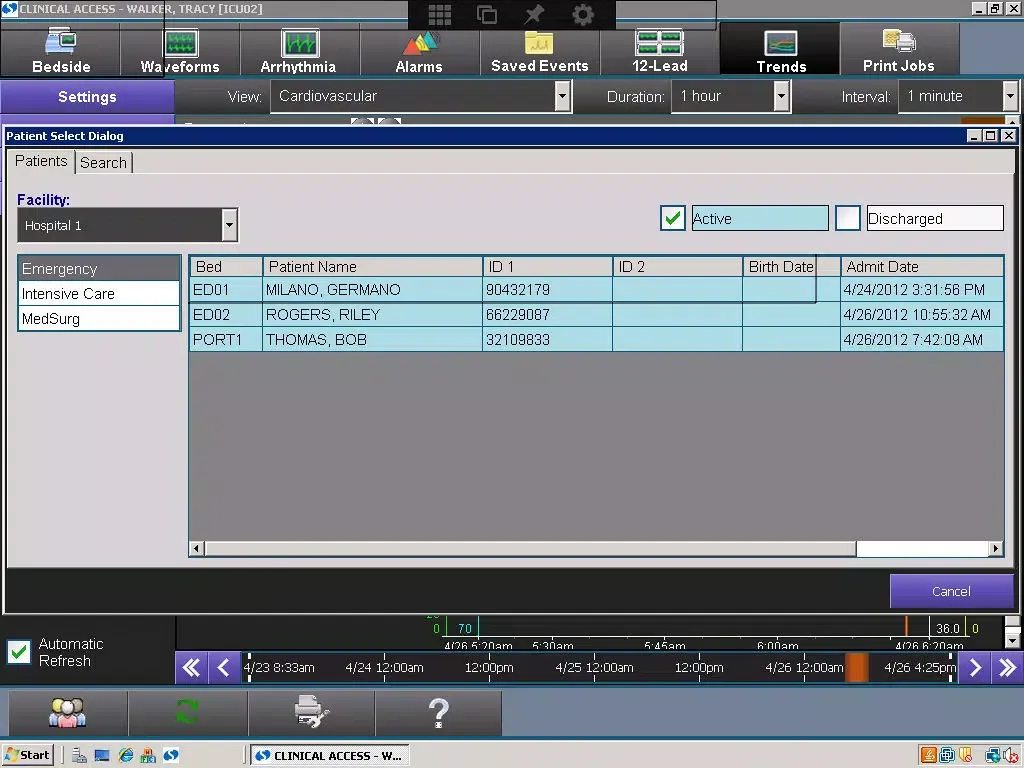Screen dimensions: 1024x768
Task: Click the Cancel button
Action: (x=951, y=591)
